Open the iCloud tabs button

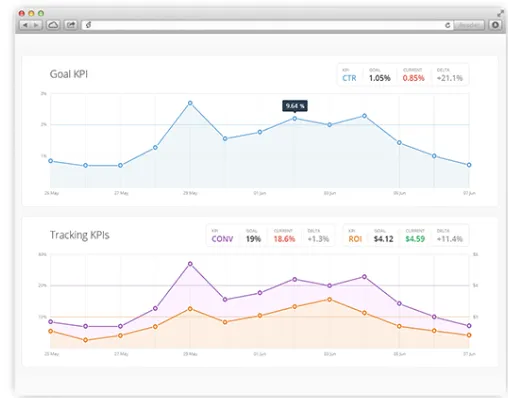coord(53,25)
